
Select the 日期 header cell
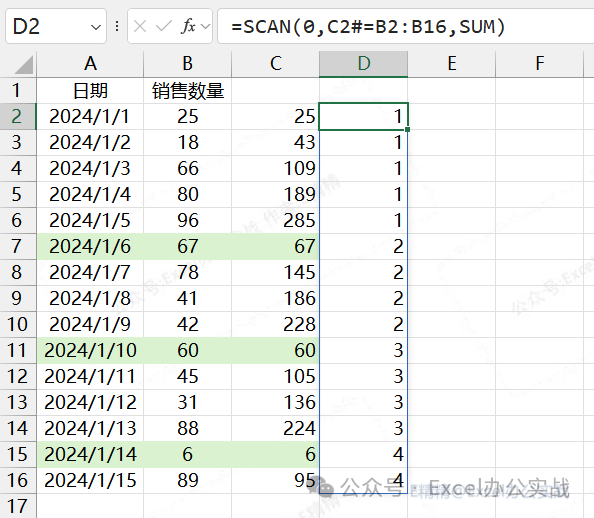coord(90,91)
